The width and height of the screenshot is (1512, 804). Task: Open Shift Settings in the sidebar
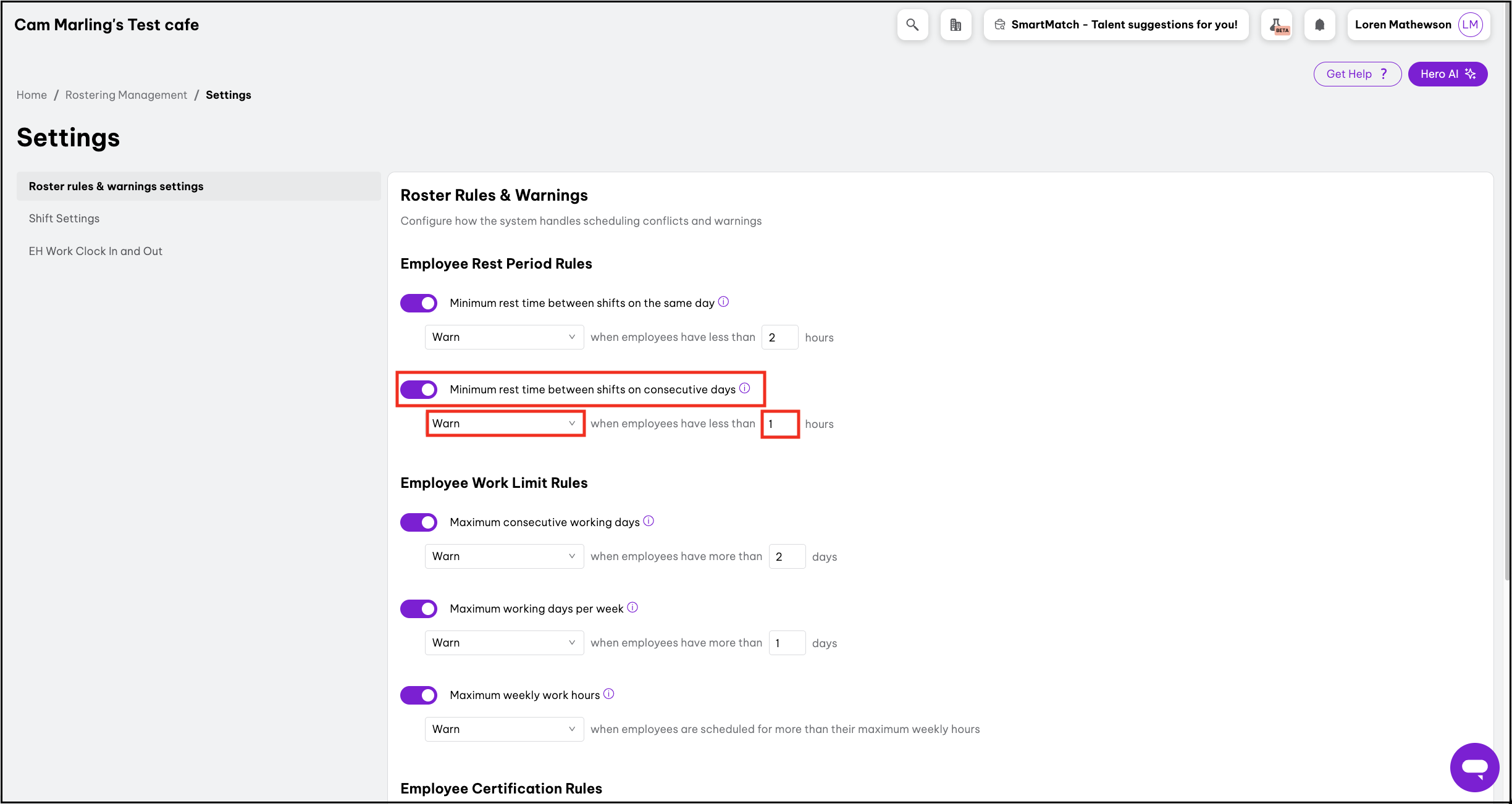[x=64, y=219]
